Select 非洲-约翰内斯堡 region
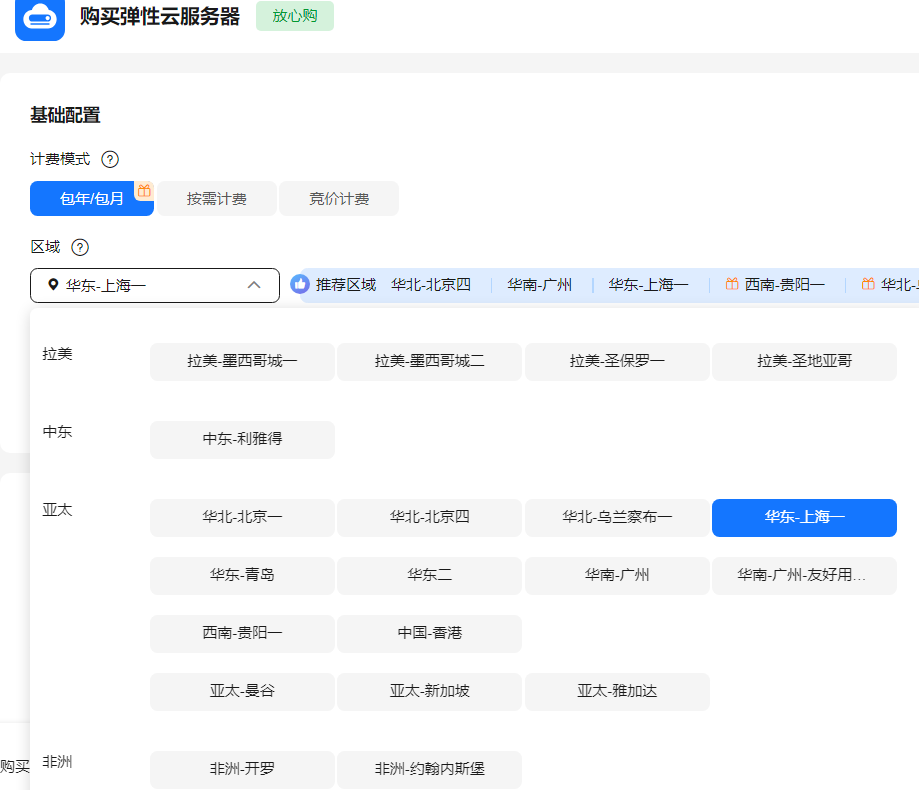Image resolution: width=919 pixels, height=790 pixels. click(x=430, y=769)
